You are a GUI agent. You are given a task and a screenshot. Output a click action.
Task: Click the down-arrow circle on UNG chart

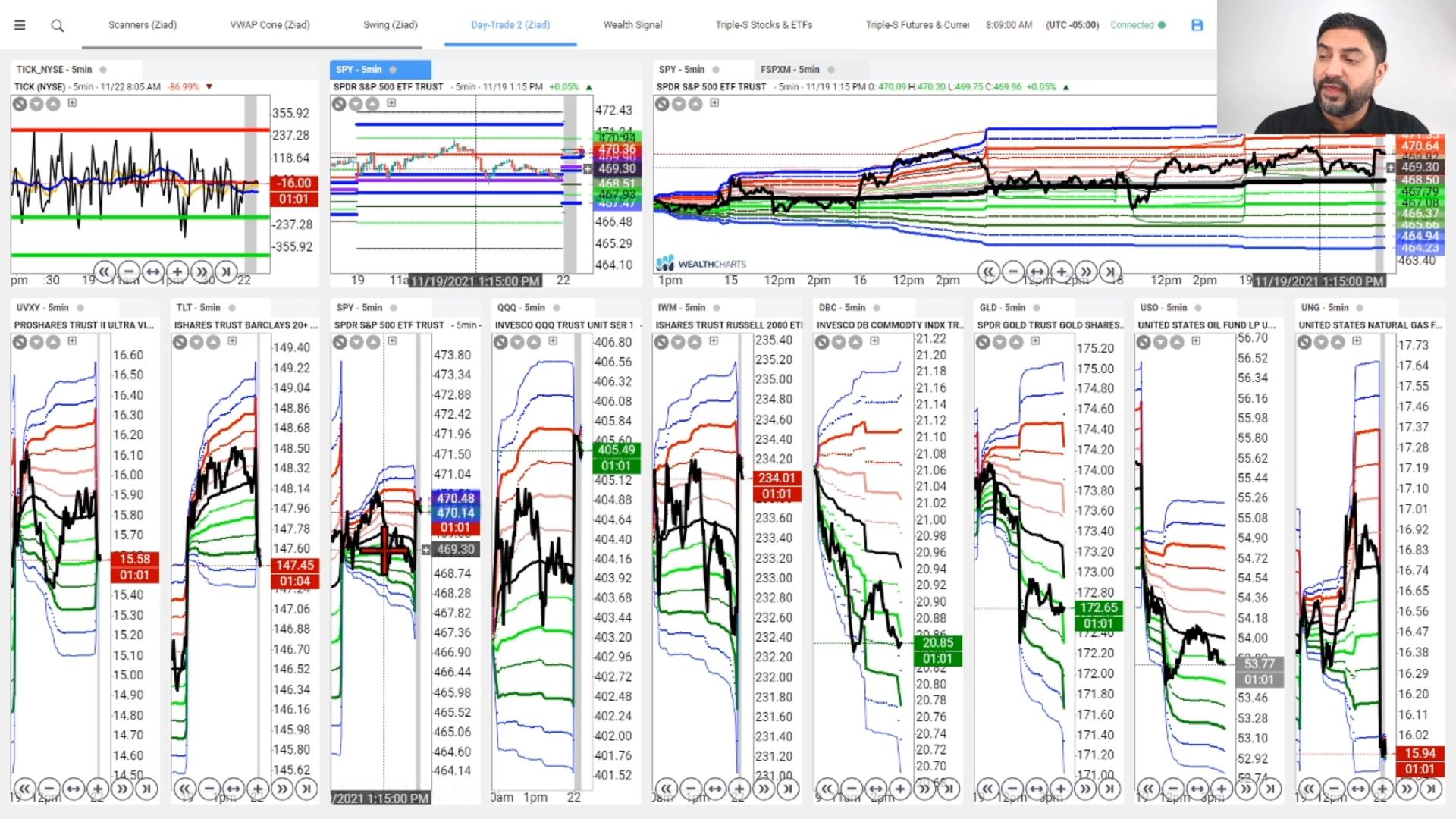[x=1321, y=342]
